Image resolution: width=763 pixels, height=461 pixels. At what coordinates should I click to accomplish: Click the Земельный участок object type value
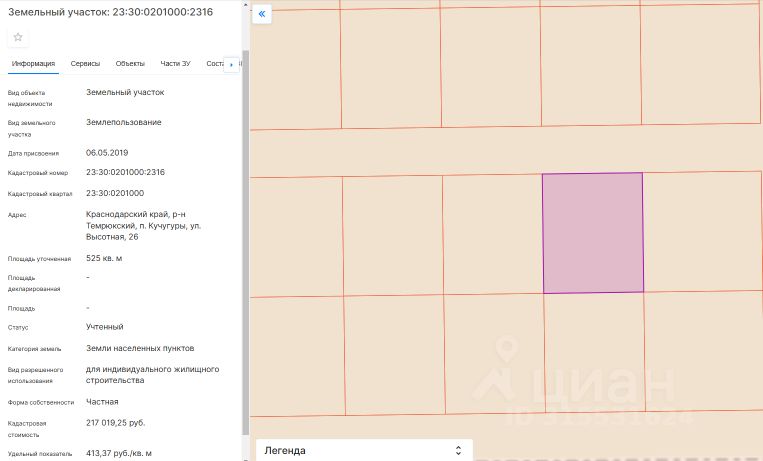click(125, 92)
